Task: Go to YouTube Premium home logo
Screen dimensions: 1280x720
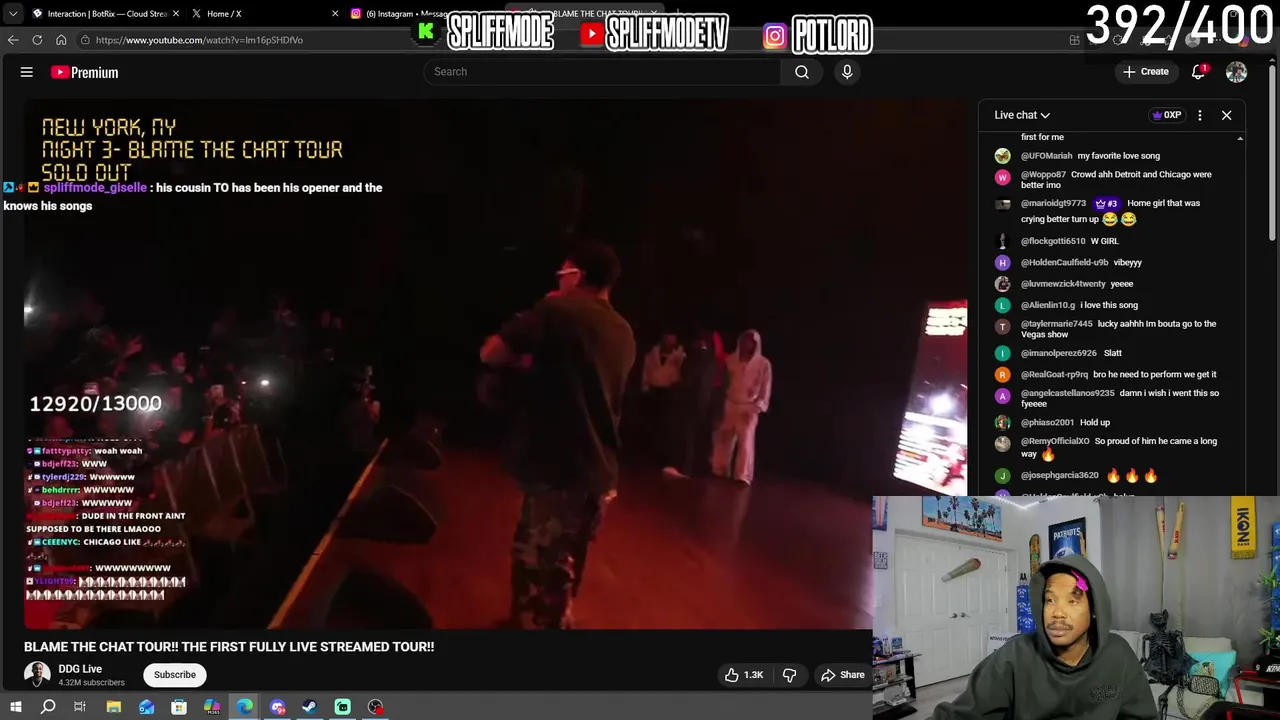Action: point(84,72)
